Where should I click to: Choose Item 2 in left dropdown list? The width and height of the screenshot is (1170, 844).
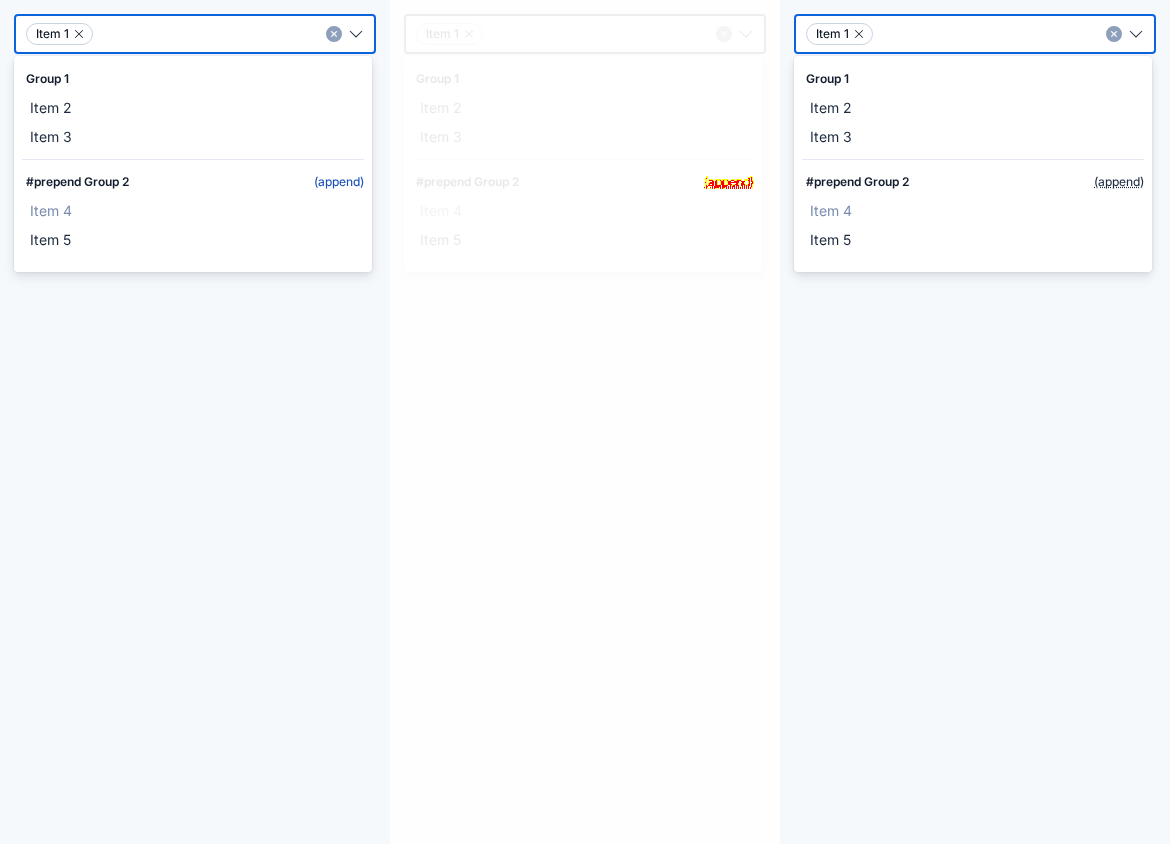193,108
